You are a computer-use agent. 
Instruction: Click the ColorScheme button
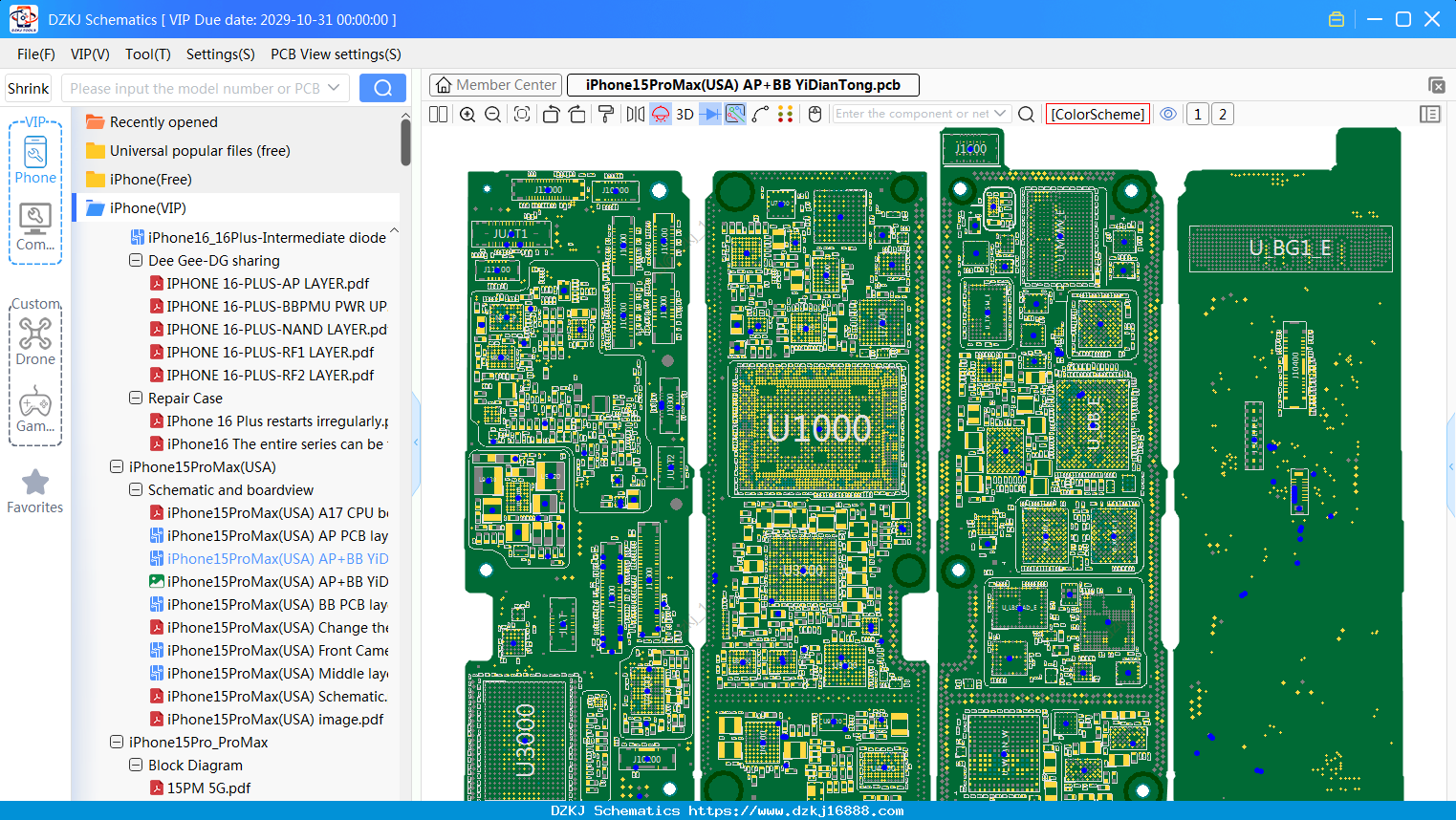pyautogui.click(x=1097, y=115)
